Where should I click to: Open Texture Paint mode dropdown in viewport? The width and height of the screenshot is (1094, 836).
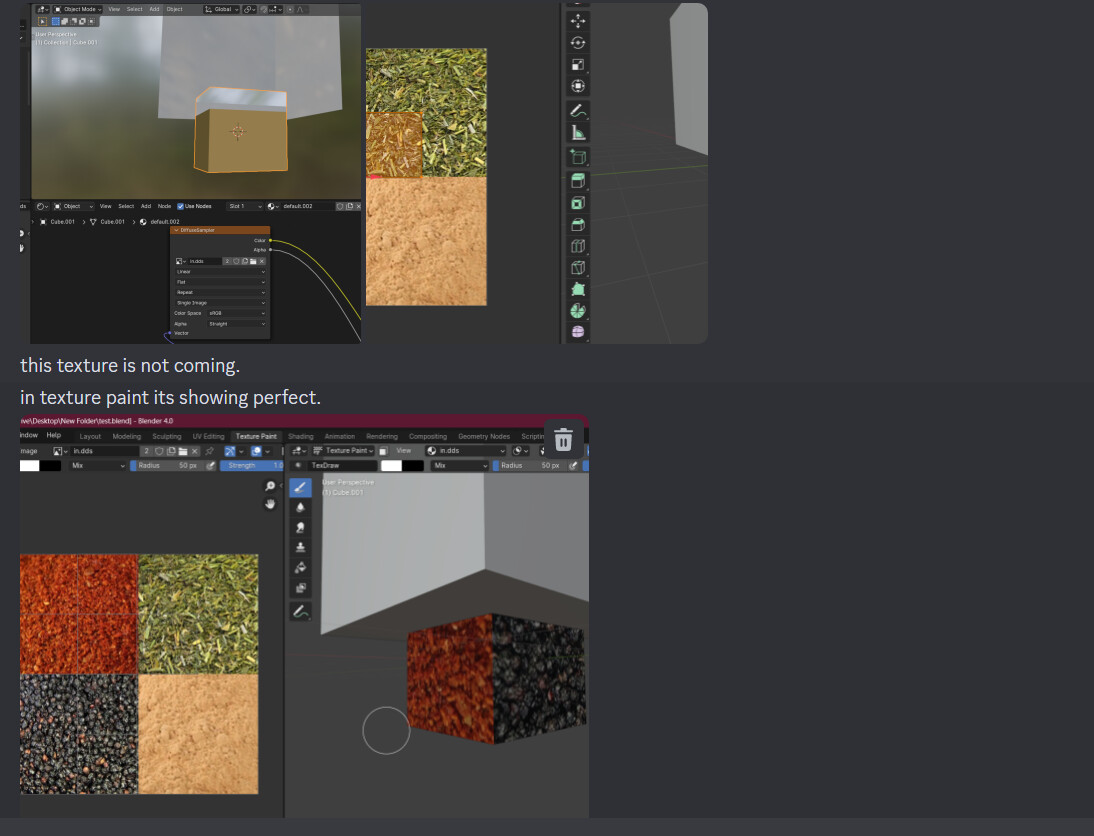[343, 451]
